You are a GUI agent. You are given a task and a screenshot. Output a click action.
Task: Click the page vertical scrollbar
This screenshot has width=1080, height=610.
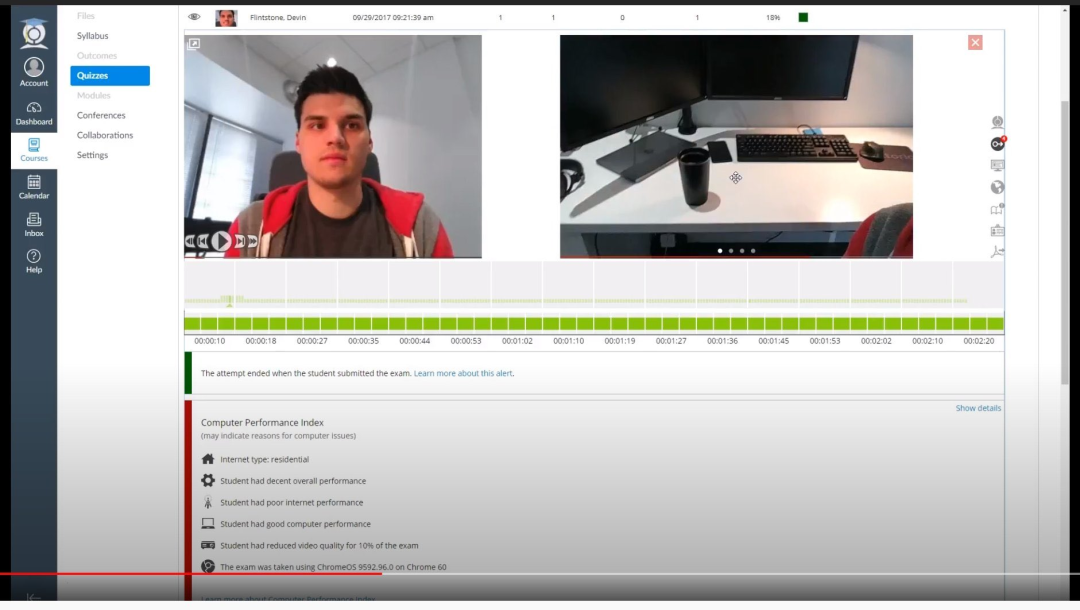[1065, 241]
